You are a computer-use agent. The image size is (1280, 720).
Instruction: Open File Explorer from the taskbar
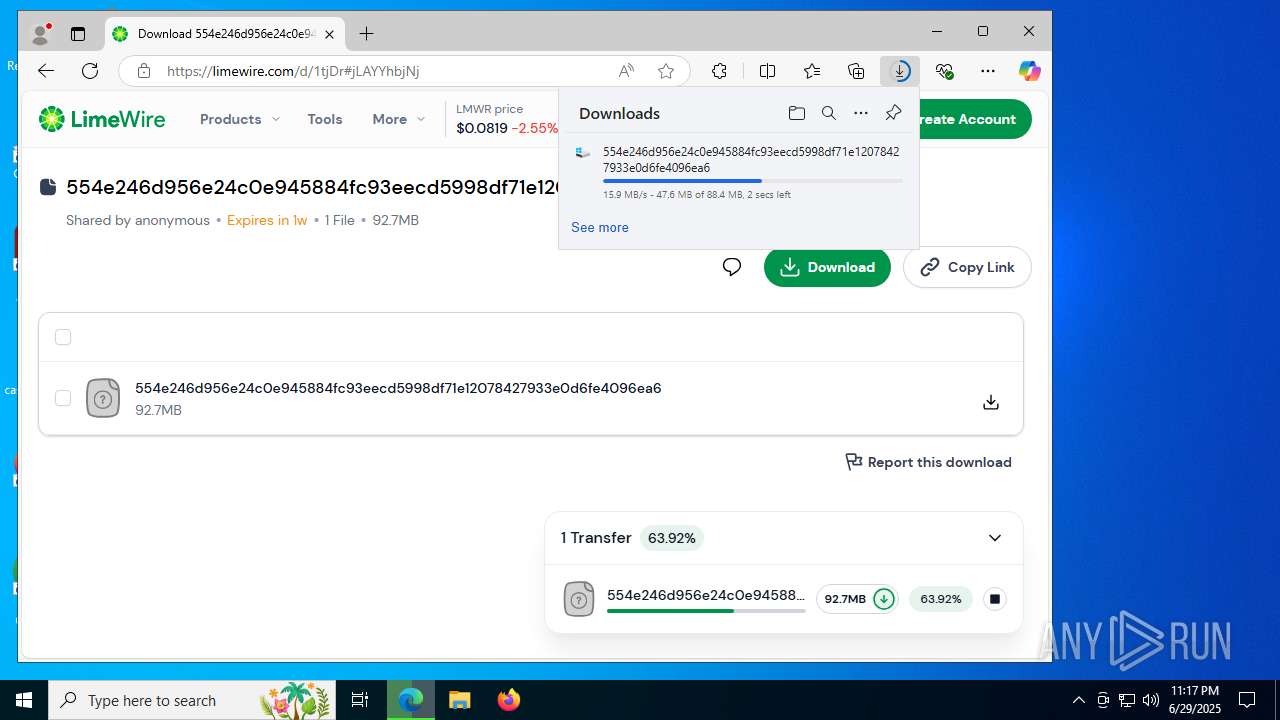point(459,700)
